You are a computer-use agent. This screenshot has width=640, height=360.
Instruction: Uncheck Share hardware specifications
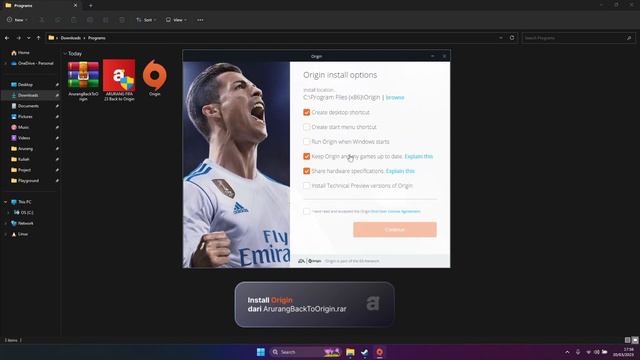pyautogui.click(x=307, y=171)
